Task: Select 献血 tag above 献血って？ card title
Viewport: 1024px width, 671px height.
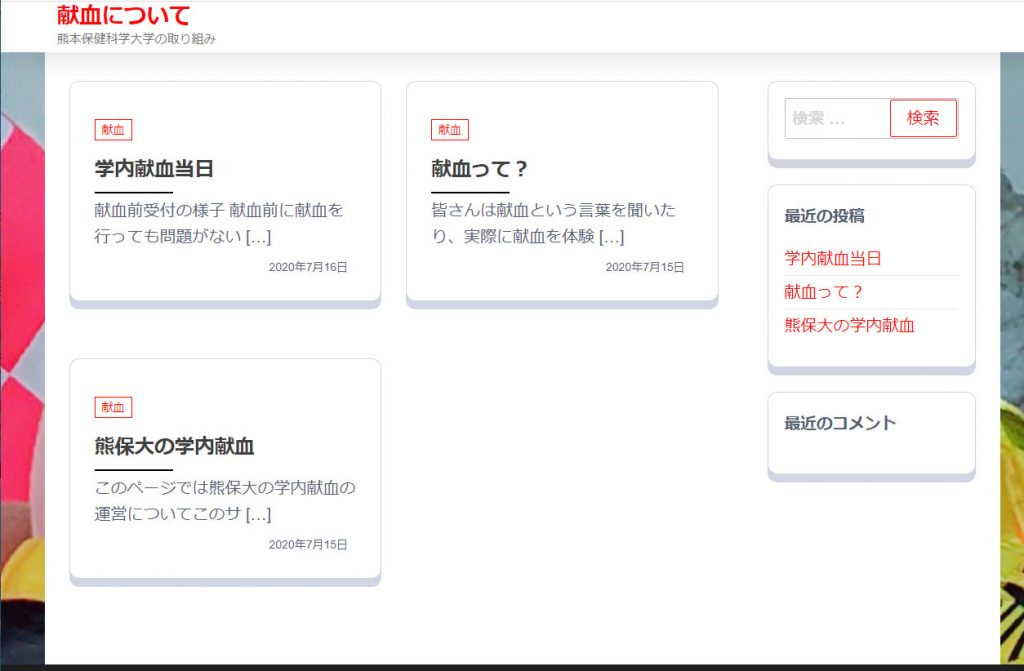Action: [450, 130]
